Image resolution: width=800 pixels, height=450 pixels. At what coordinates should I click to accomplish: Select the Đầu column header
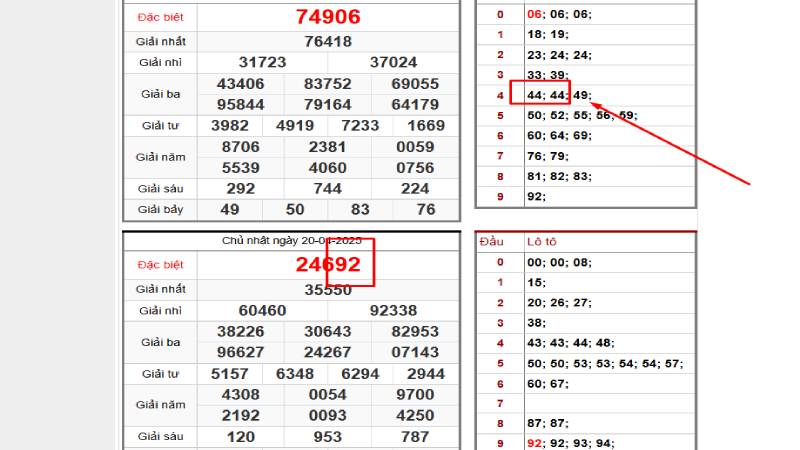click(x=492, y=241)
